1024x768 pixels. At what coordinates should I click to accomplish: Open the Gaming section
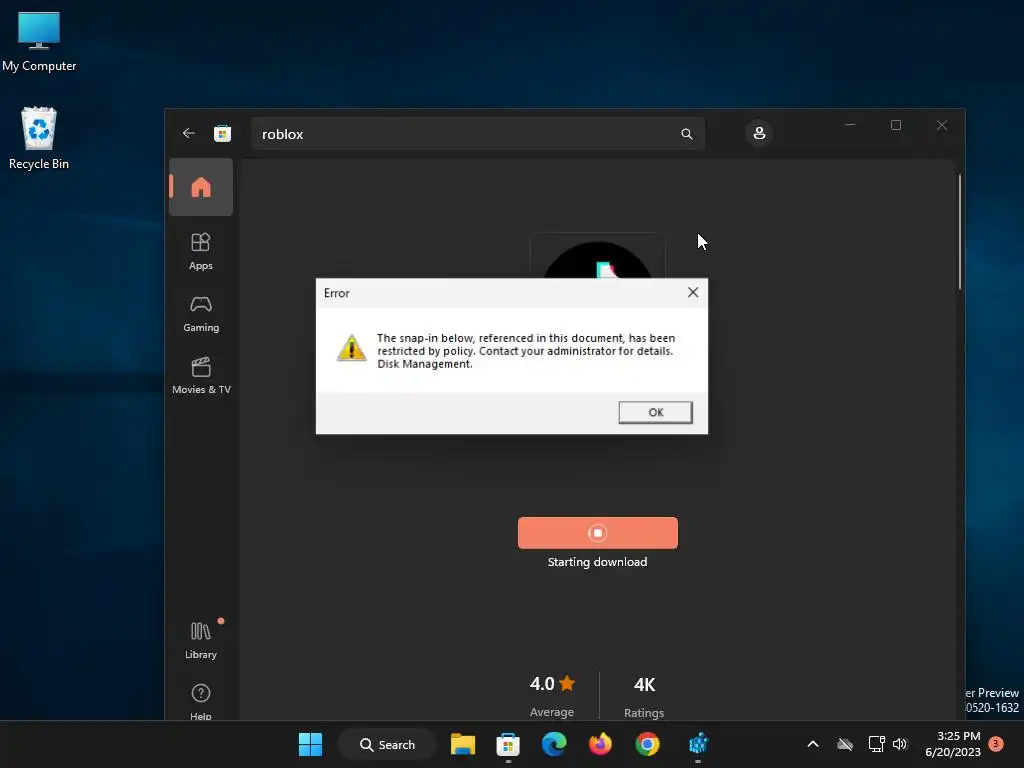(x=201, y=314)
